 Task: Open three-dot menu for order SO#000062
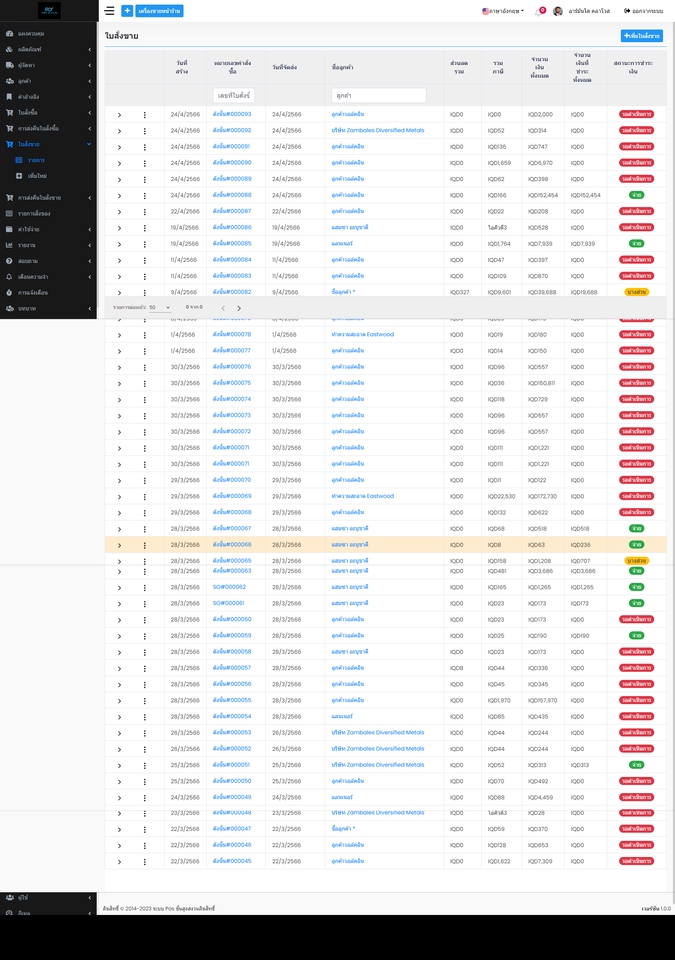(x=145, y=587)
